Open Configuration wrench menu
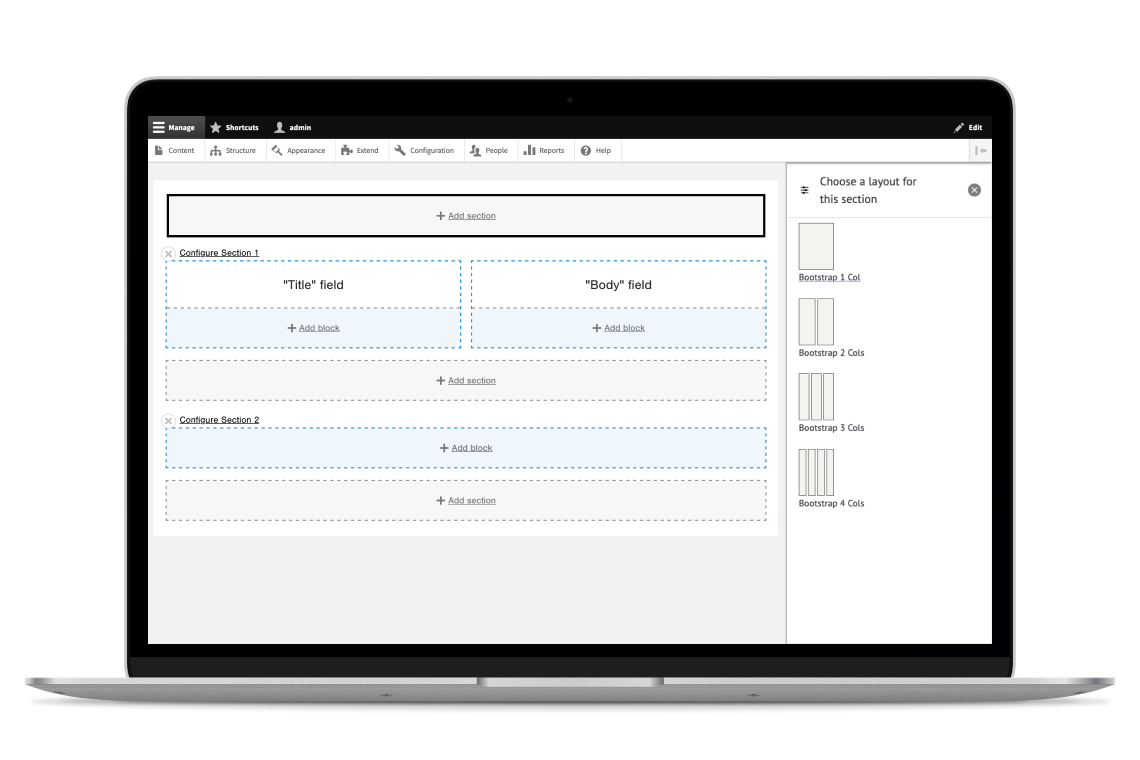Image resolution: width=1140 pixels, height=760 pixels. (x=424, y=151)
